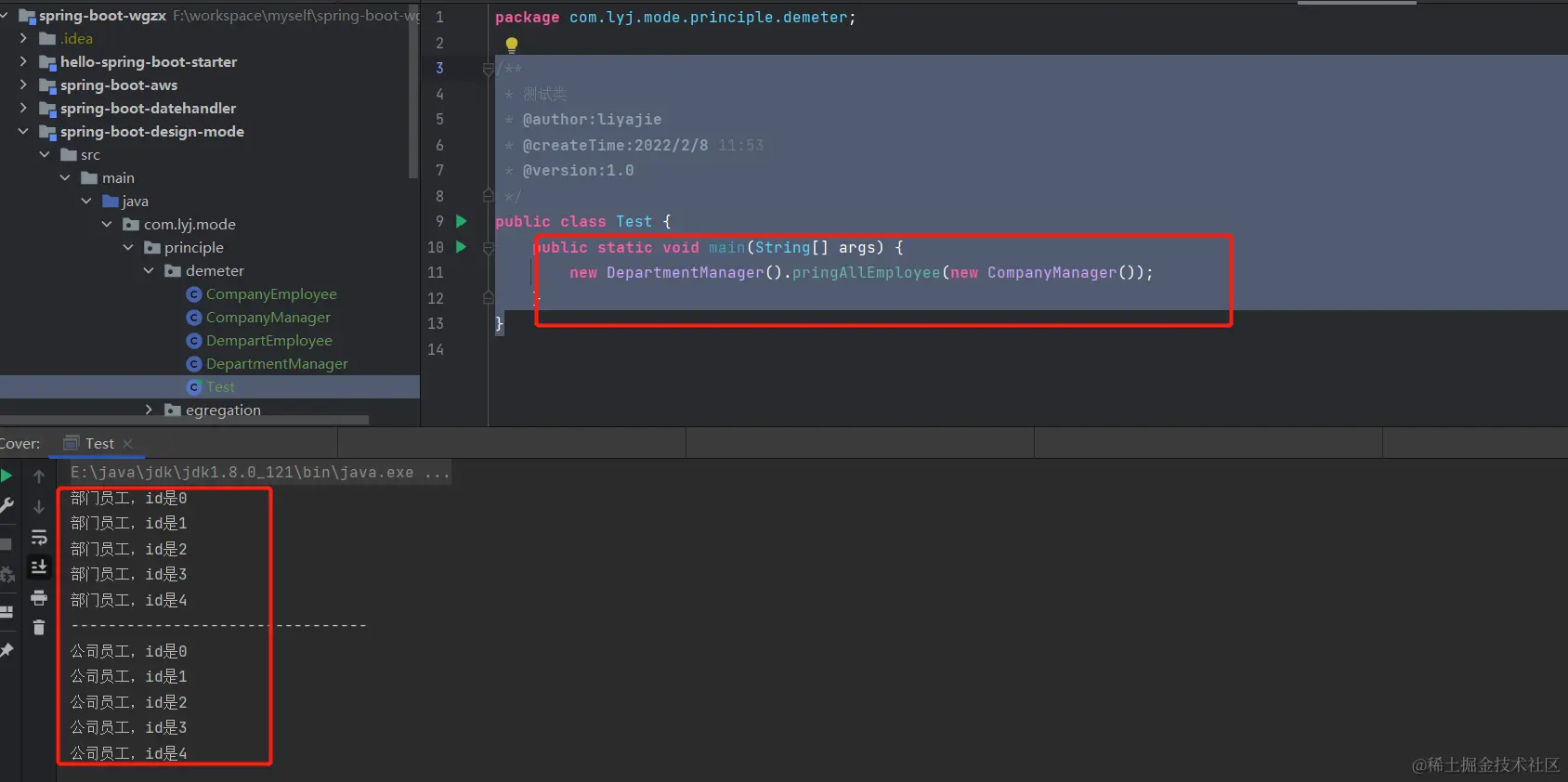Collapse the spring-boot-design-mode module
The height and width of the screenshot is (782, 1568).
coord(23,131)
